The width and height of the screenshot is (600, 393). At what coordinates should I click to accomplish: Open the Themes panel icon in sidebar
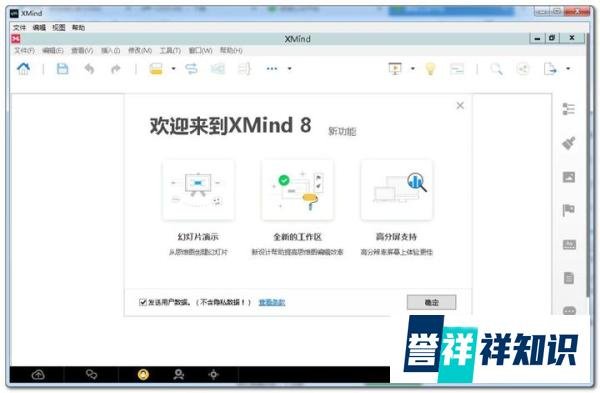(x=569, y=244)
